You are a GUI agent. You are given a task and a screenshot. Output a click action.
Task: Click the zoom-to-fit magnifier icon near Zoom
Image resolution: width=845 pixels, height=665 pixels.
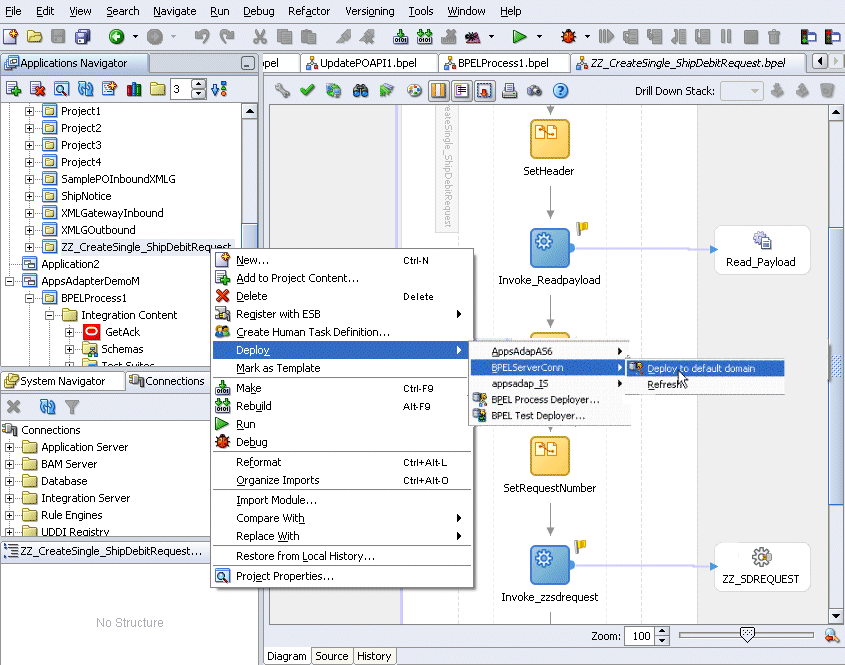click(832, 636)
